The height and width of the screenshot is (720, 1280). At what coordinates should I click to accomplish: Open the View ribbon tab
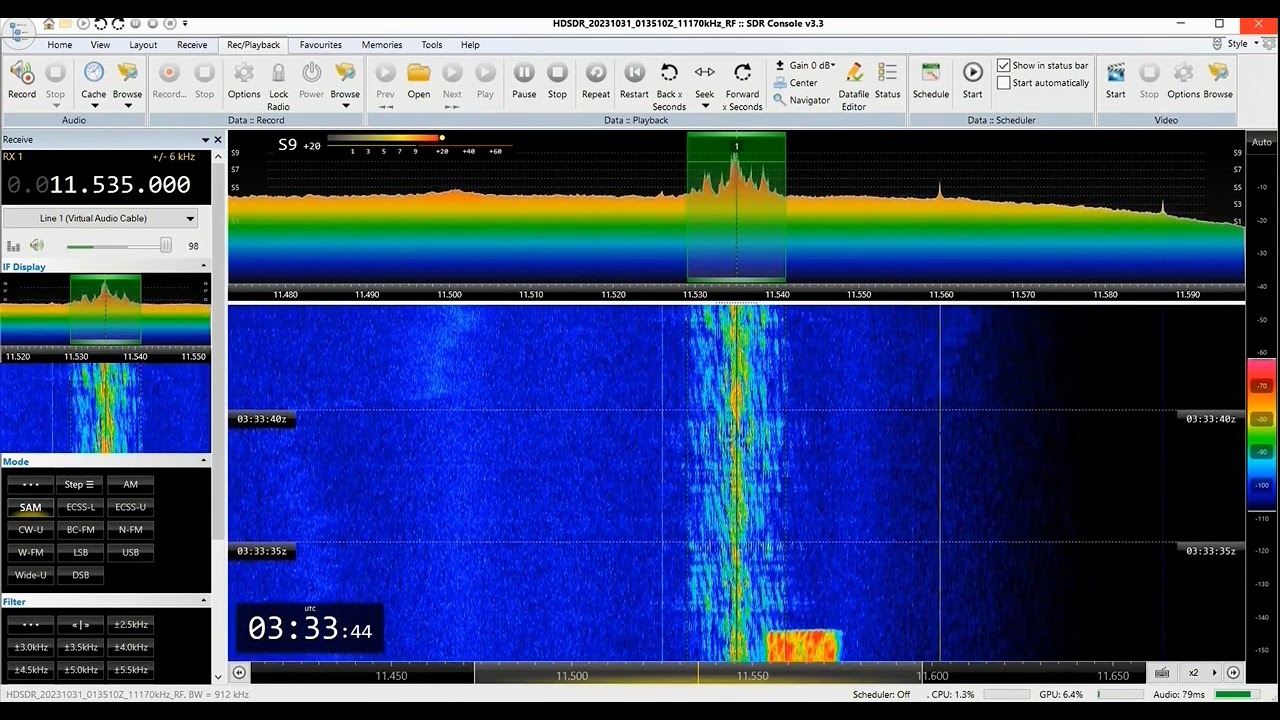(100, 45)
